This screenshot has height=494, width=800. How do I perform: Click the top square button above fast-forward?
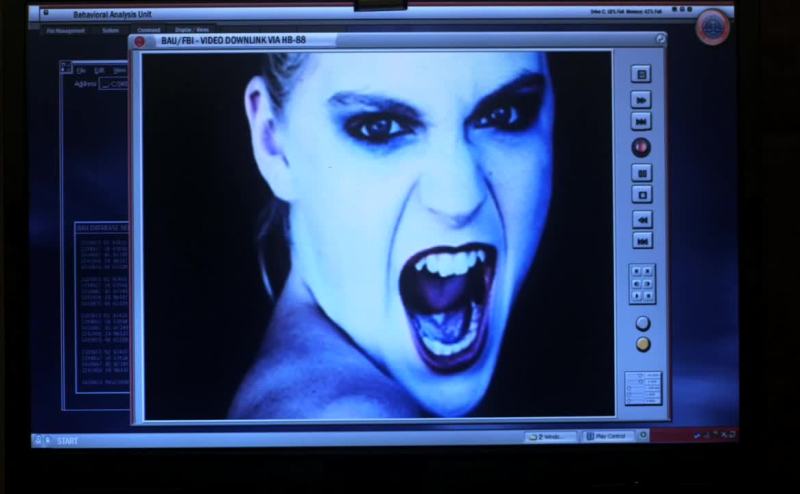pos(641,74)
